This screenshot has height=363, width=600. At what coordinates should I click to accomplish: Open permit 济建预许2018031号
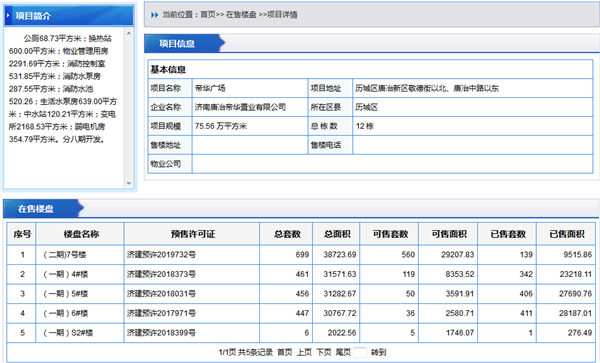point(161,294)
